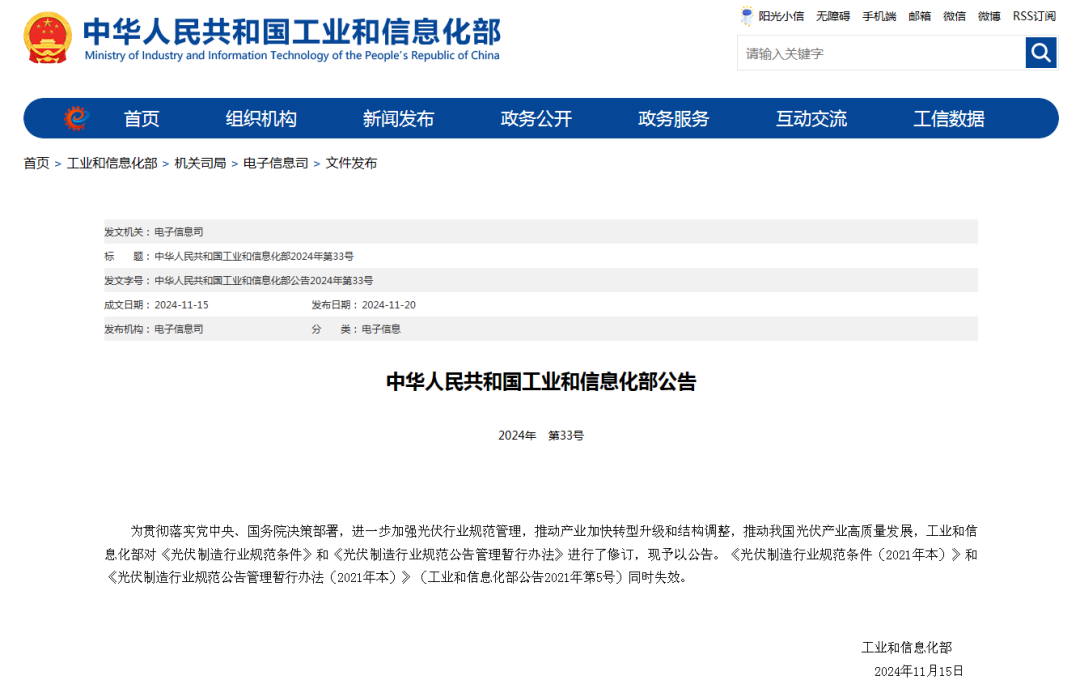The image size is (1080, 680).
Task: Enable 无障碍 accessibility mode
Action: point(833,15)
